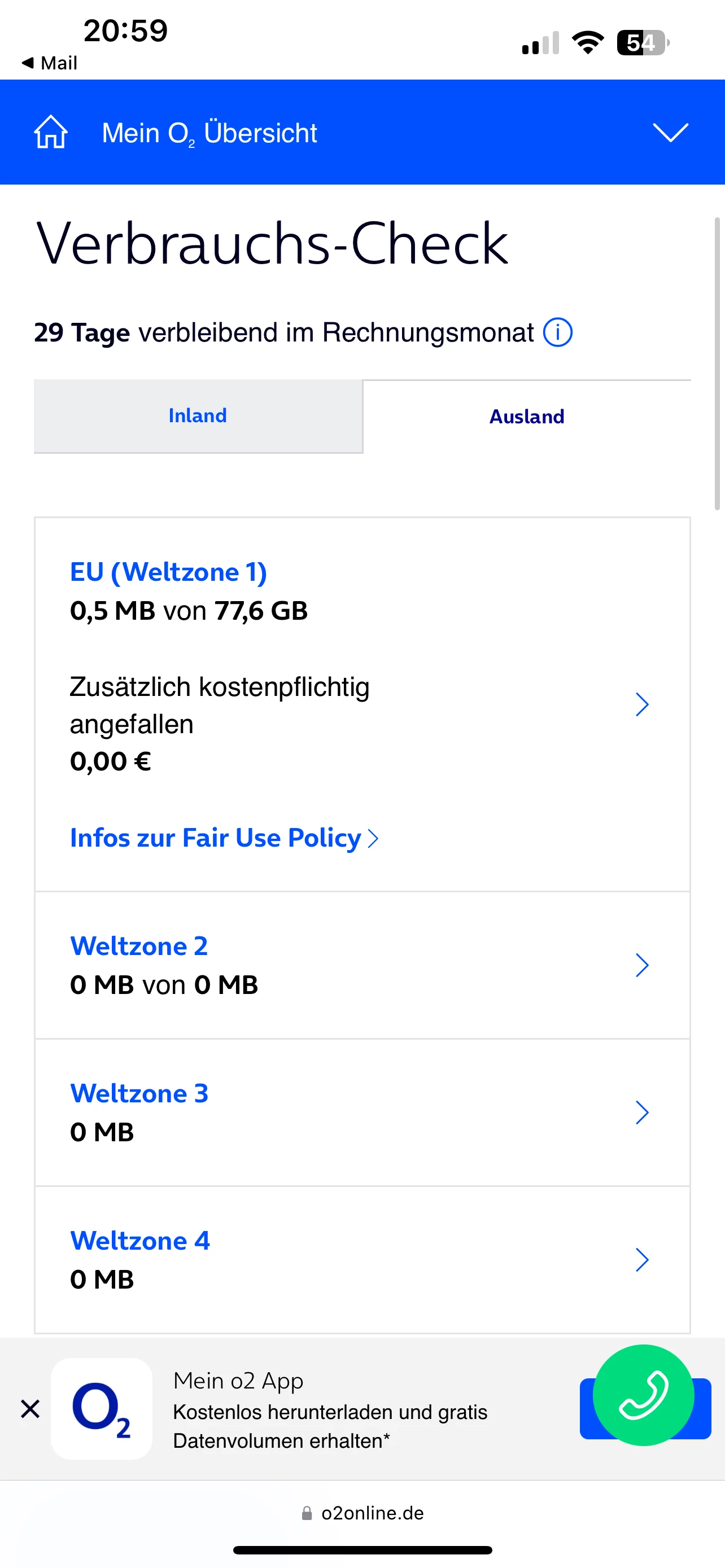This screenshot has width=725, height=1568.
Task: Tap the green phone call button
Action: click(643, 1395)
